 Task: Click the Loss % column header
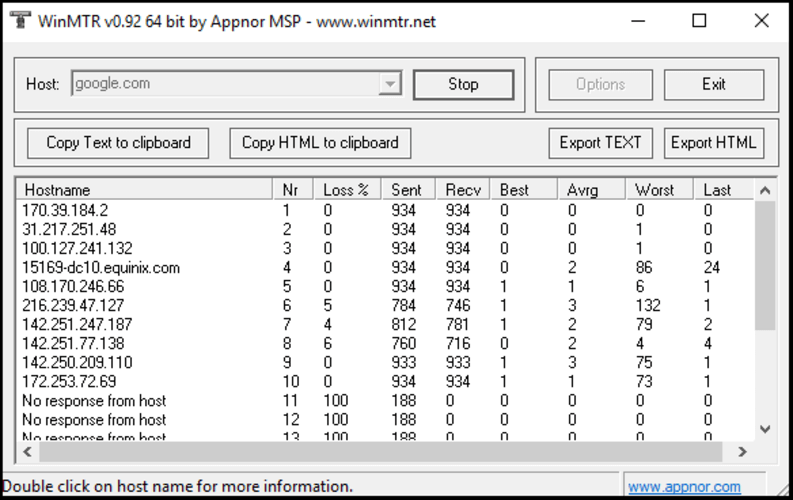[x=346, y=190]
